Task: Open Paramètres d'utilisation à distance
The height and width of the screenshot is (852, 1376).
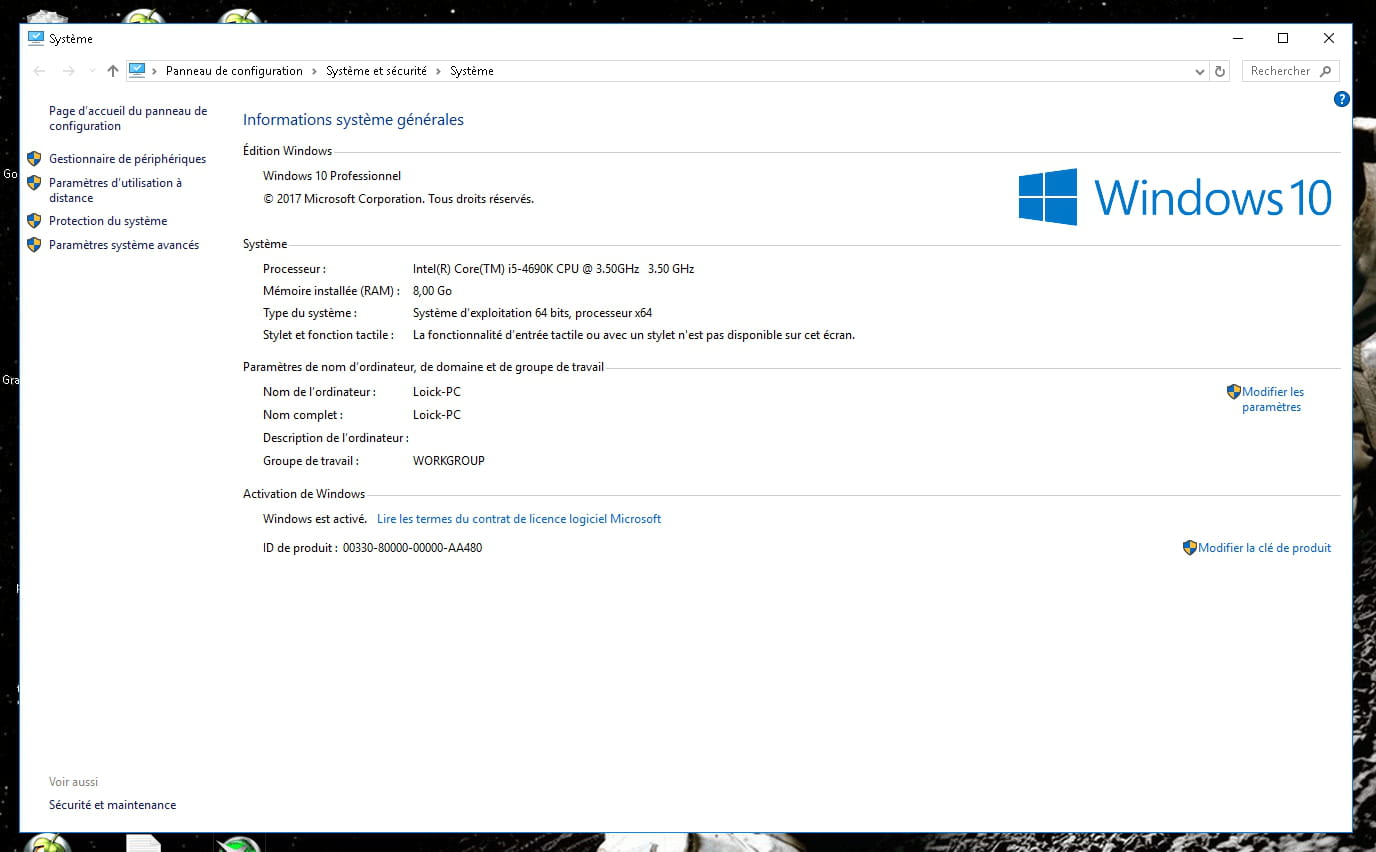Action: click(115, 190)
